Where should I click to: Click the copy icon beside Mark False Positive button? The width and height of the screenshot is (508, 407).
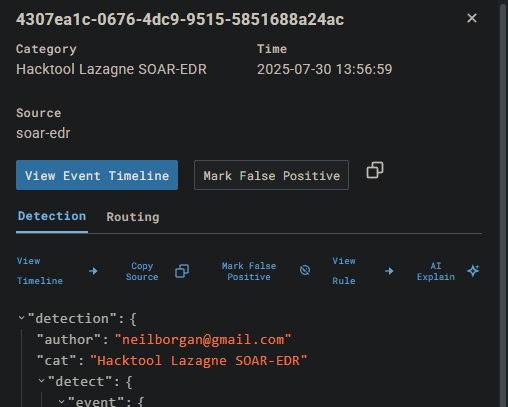[375, 170]
